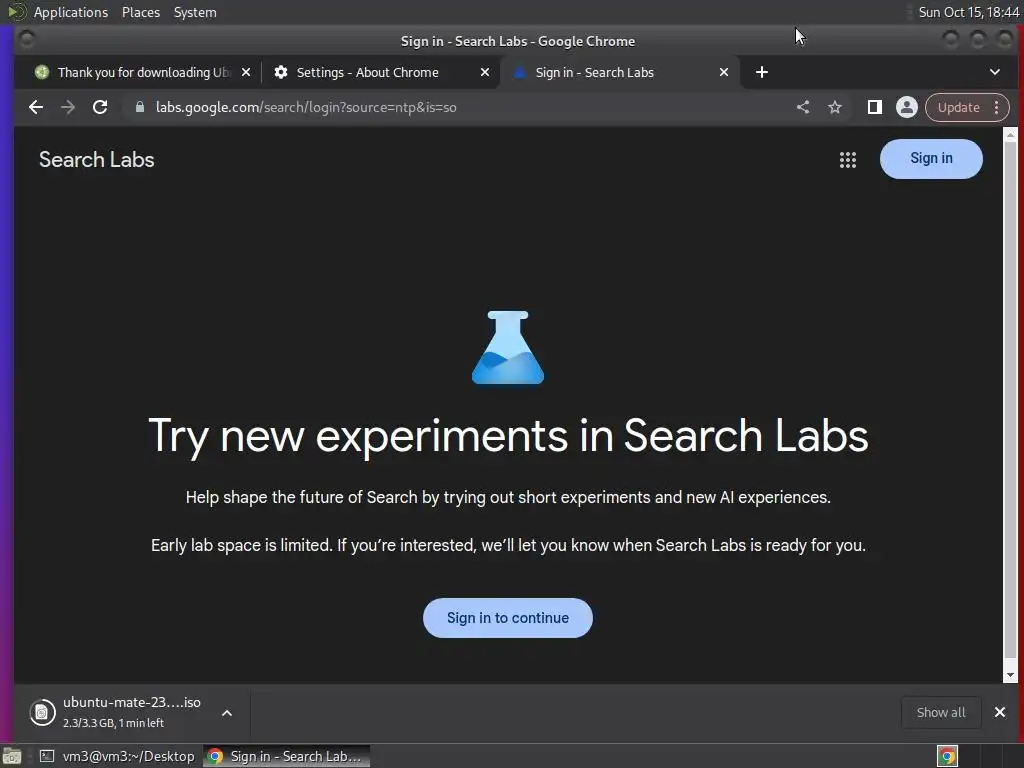Open the System menu
Viewport: 1024px width, 768px height.
tap(195, 12)
